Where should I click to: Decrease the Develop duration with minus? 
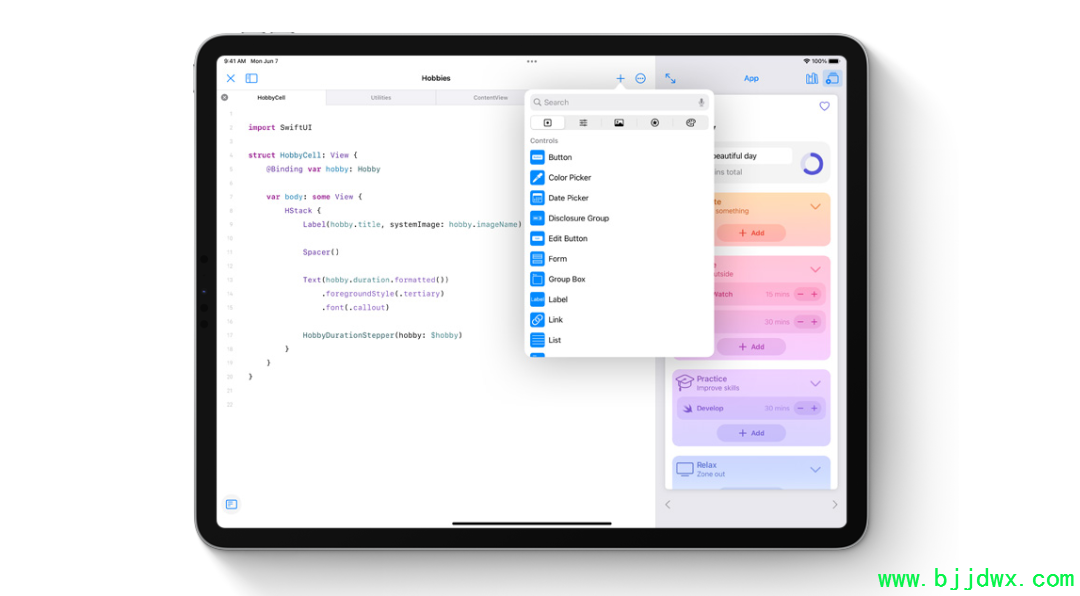tap(800, 409)
